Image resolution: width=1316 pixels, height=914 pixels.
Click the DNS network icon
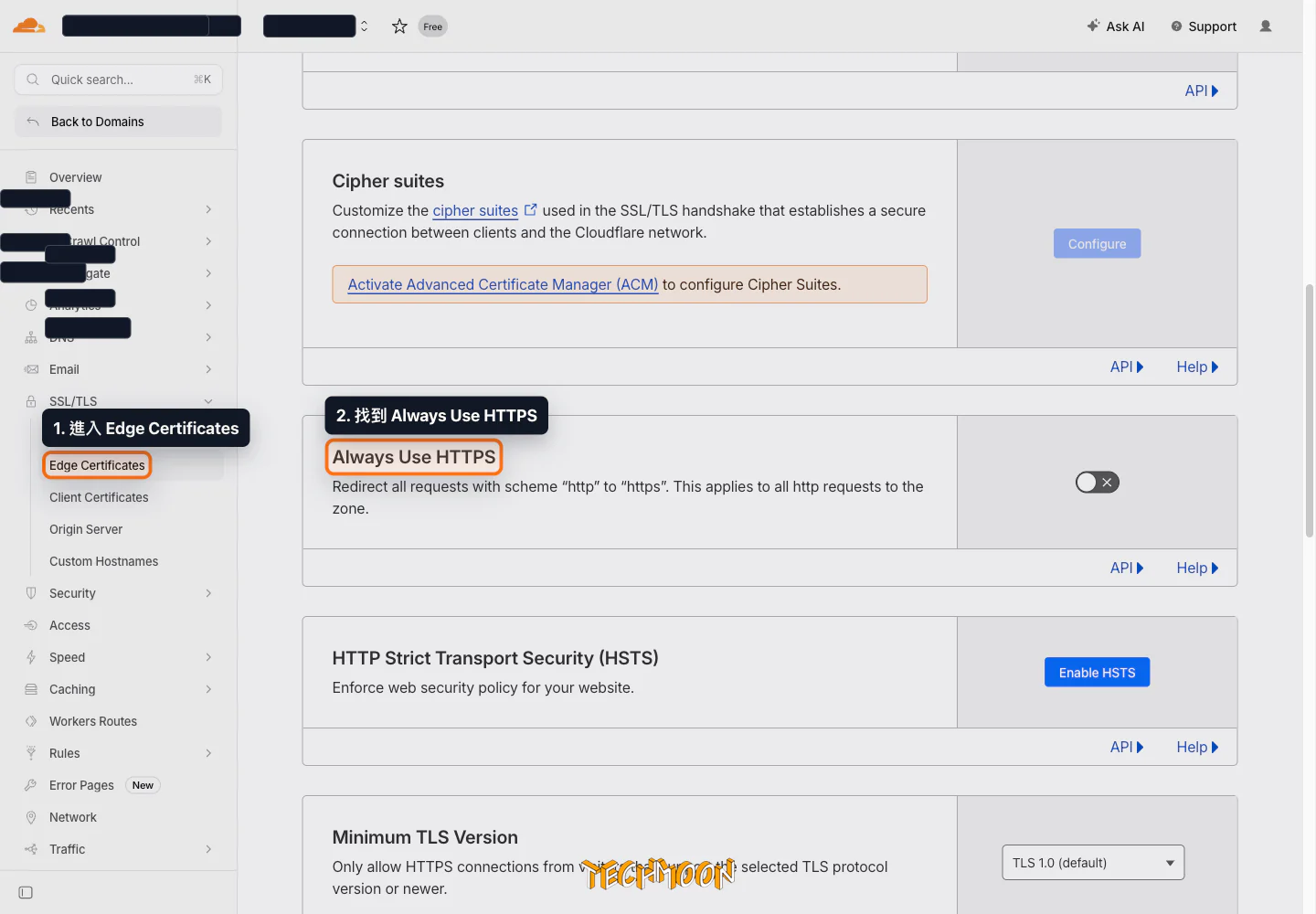click(x=31, y=337)
